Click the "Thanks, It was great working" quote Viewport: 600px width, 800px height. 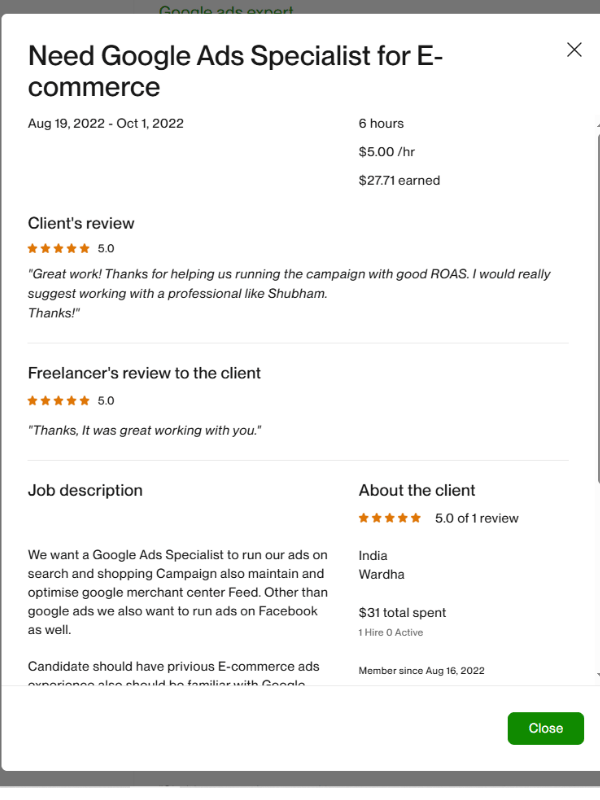click(x=145, y=430)
